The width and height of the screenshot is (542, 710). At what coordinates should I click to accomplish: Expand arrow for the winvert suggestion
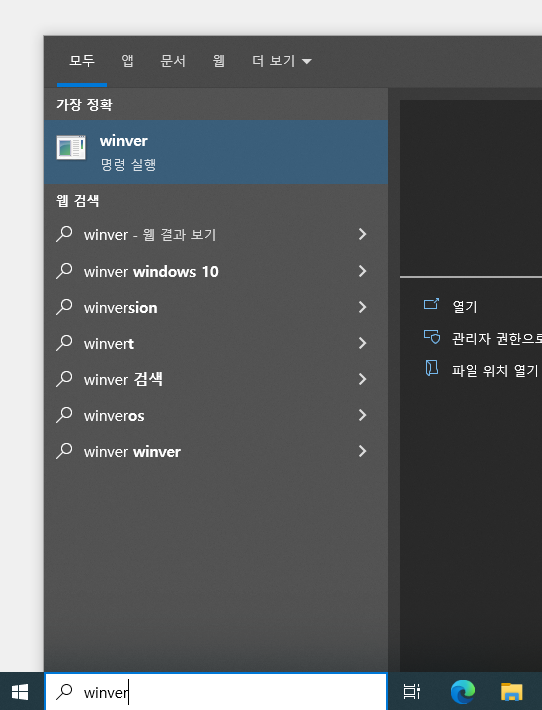pos(362,343)
